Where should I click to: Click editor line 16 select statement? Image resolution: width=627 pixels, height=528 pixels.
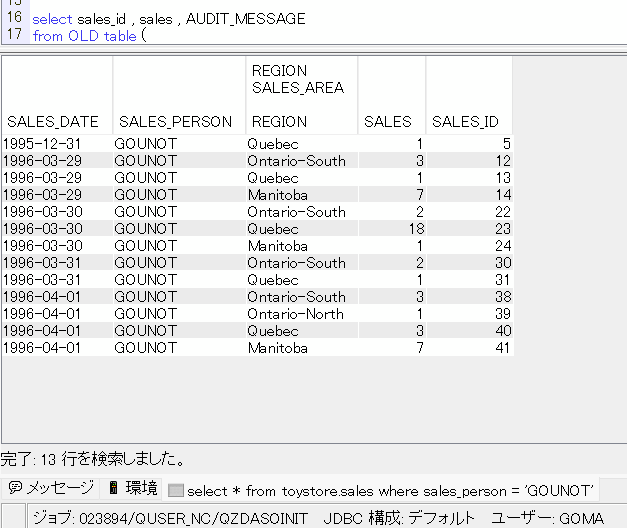click(169, 19)
